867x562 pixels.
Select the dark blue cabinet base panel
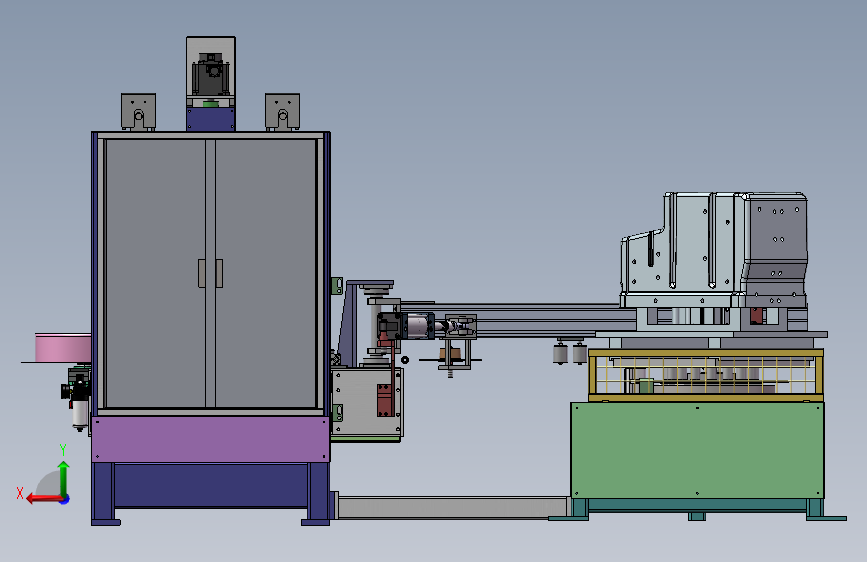point(211,485)
